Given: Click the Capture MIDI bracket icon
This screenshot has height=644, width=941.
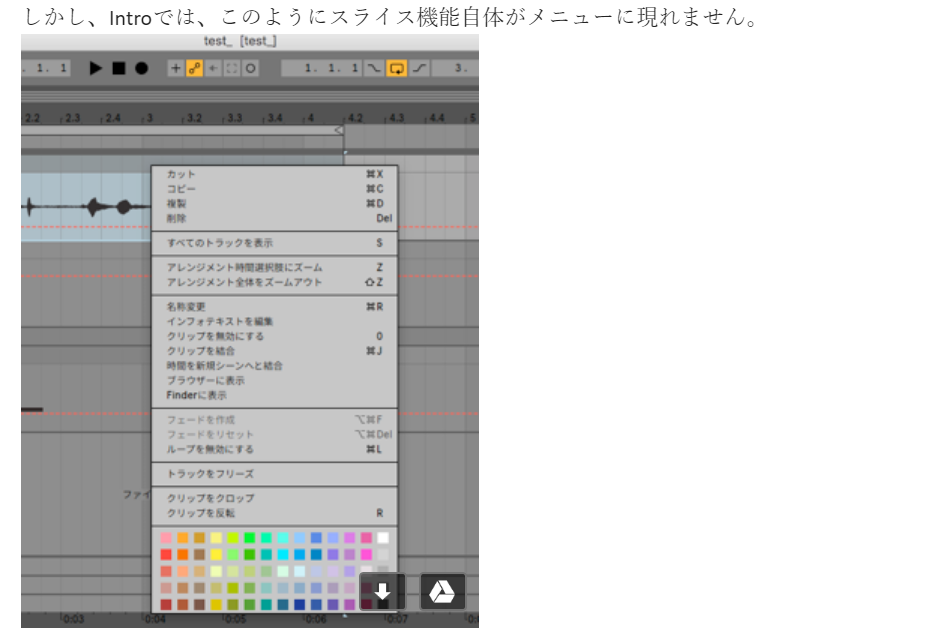Looking at the screenshot, I should tap(231, 68).
